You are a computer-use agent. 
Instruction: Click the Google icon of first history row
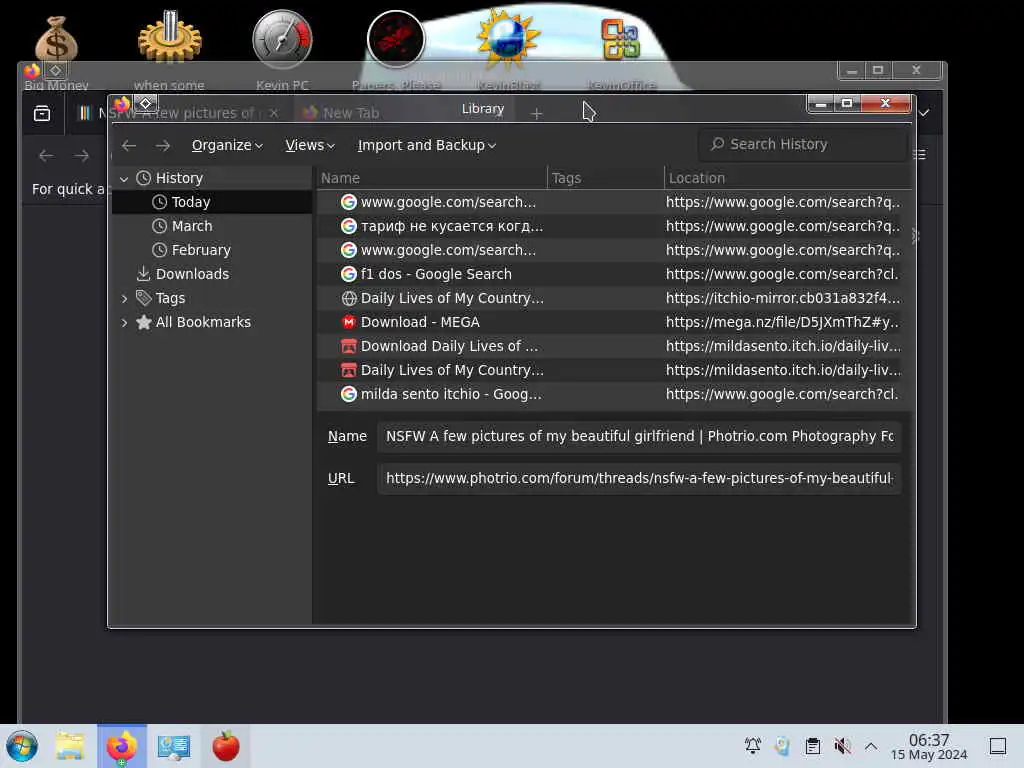(349, 202)
